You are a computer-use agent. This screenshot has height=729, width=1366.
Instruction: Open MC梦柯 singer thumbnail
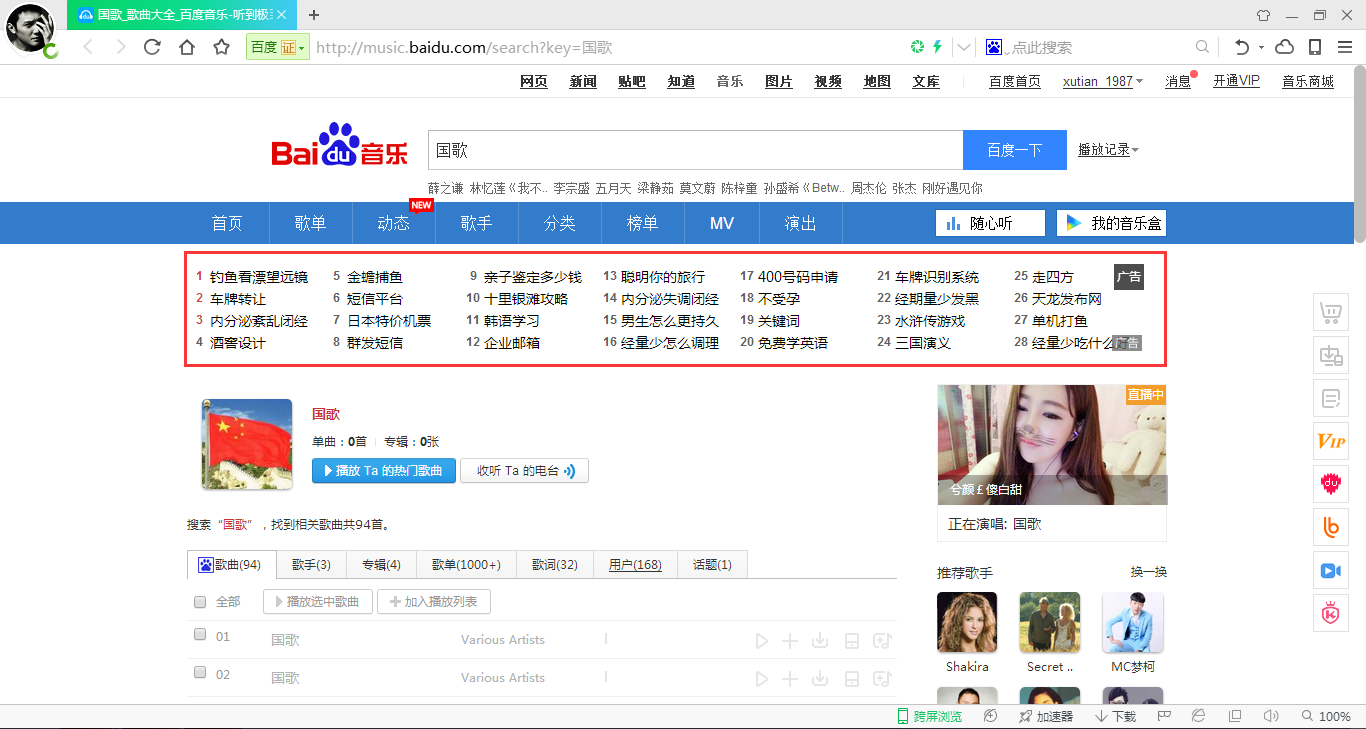[1133, 622]
